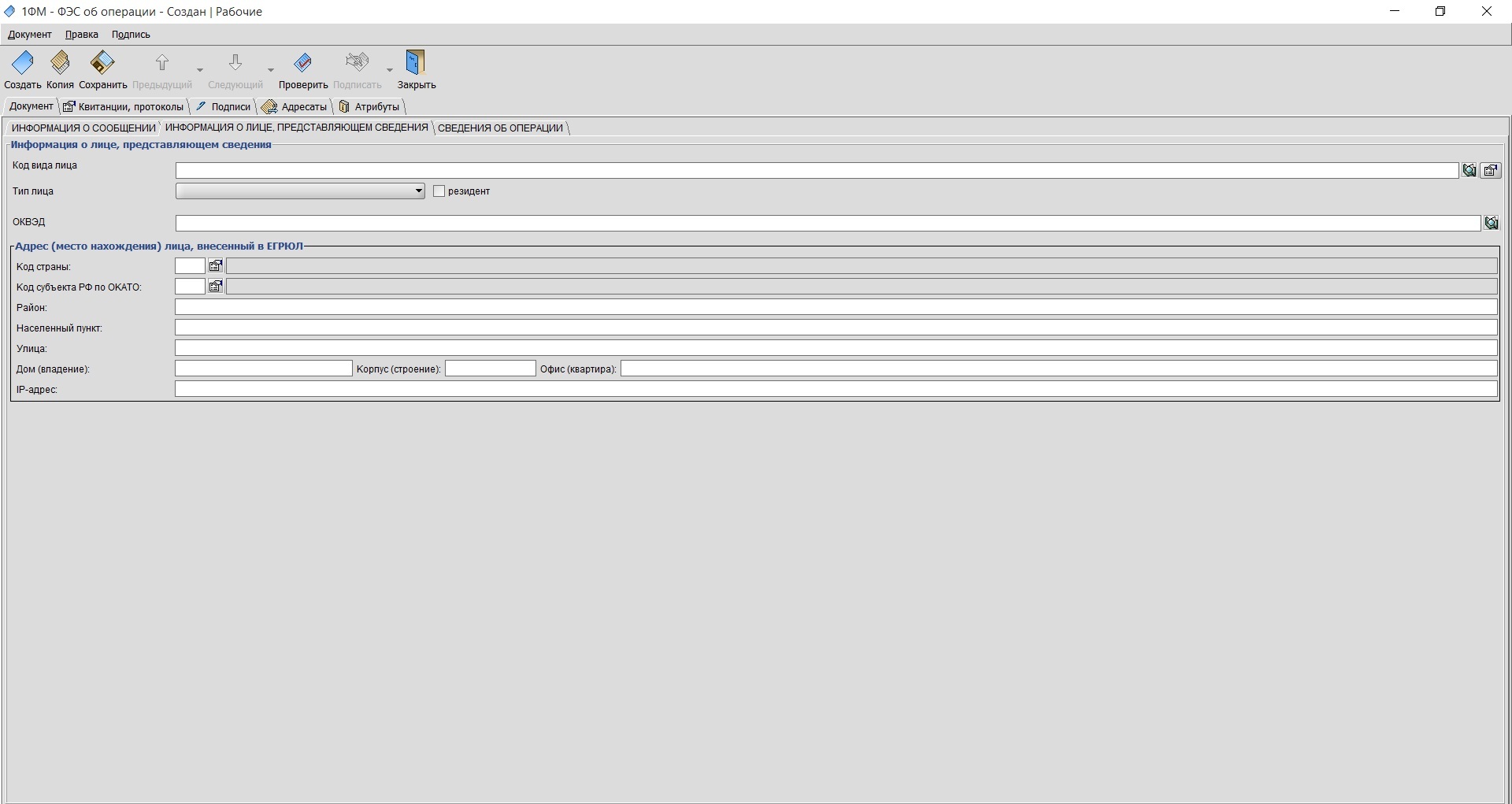1512x804 pixels.
Task: Open lookup icon next to Код вида лица
Action: click(1469, 170)
